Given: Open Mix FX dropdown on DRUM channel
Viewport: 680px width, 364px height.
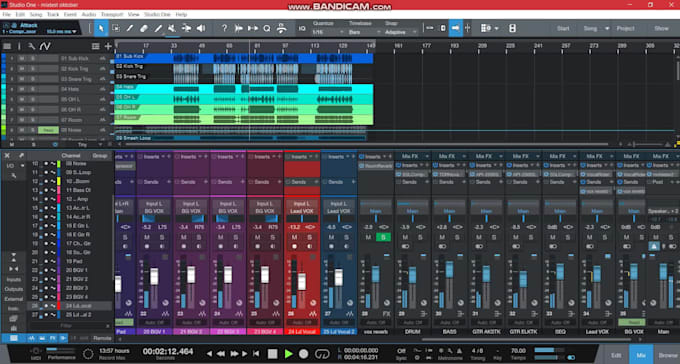Looking at the screenshot, I should (427, 156).
